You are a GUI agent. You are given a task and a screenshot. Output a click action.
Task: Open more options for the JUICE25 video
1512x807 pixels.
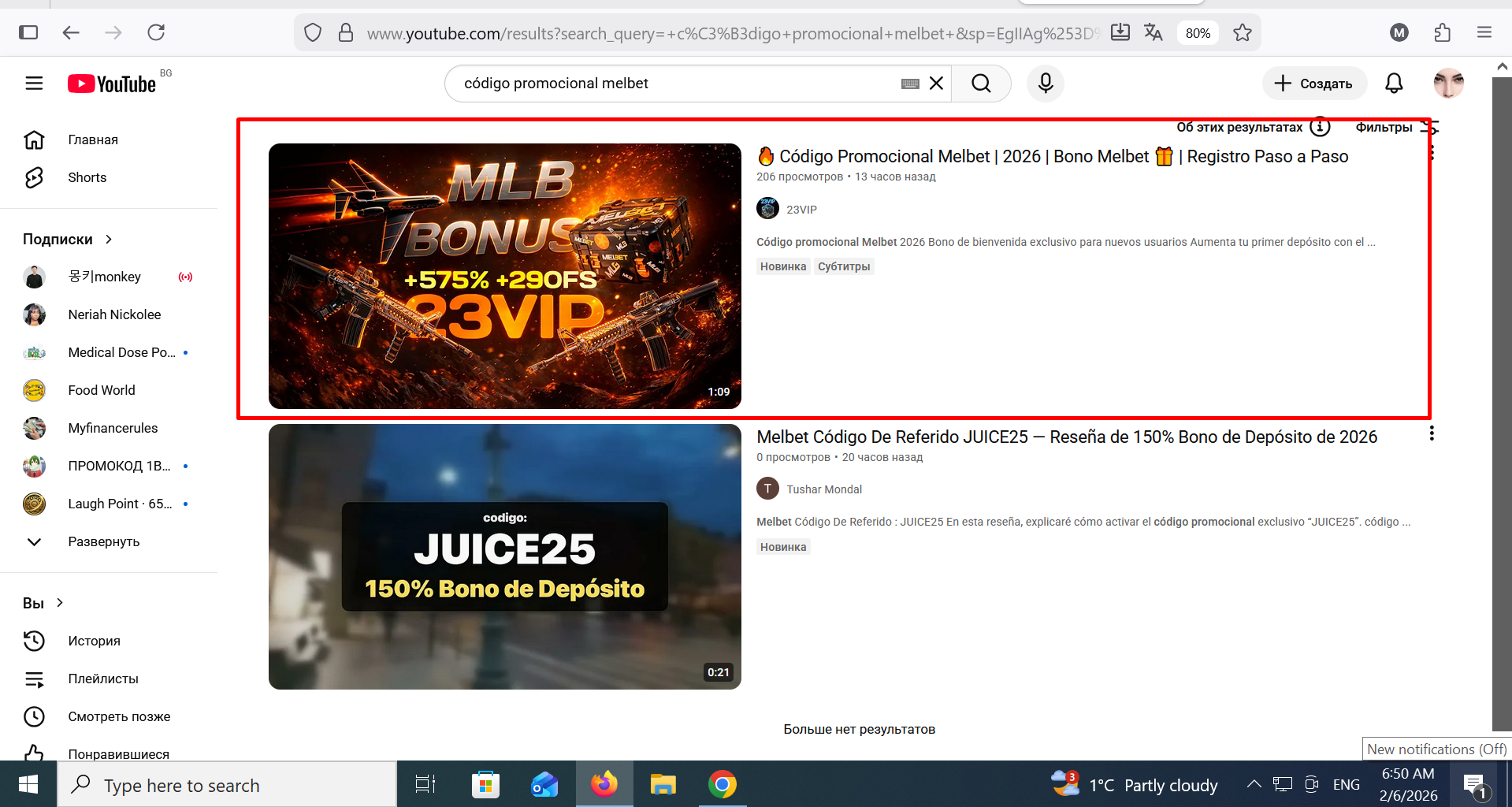[x=1432, y=433]
